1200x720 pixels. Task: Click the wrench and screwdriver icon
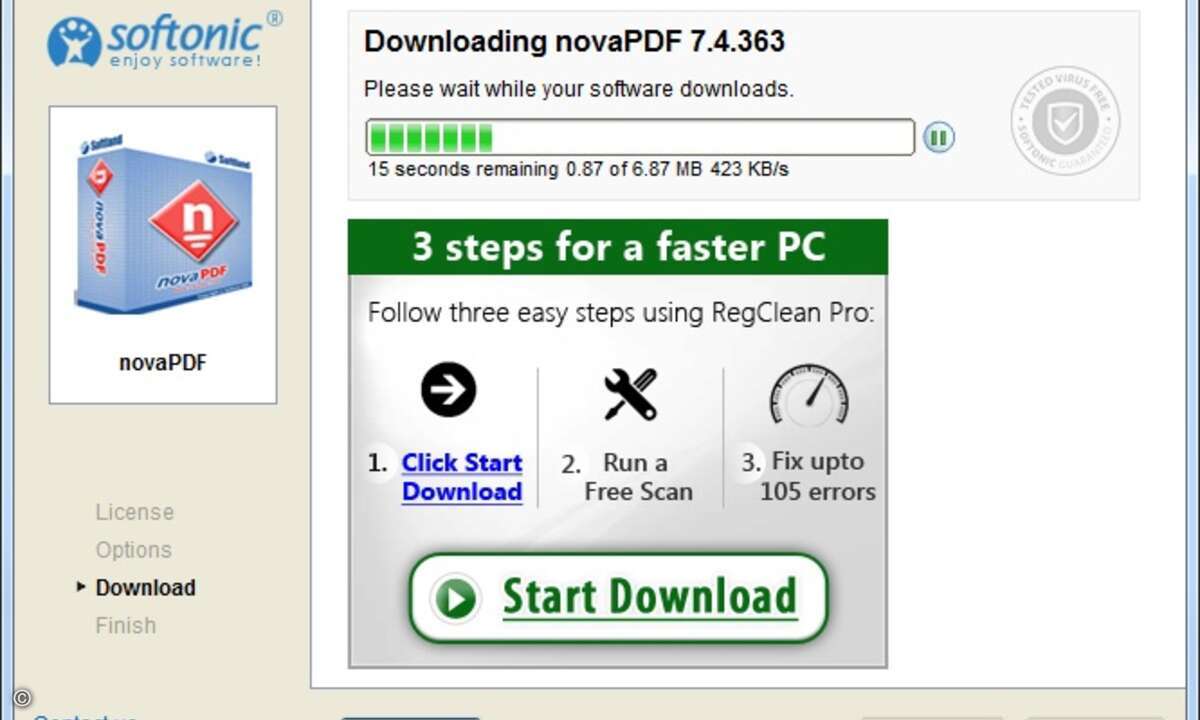point(631,393)
